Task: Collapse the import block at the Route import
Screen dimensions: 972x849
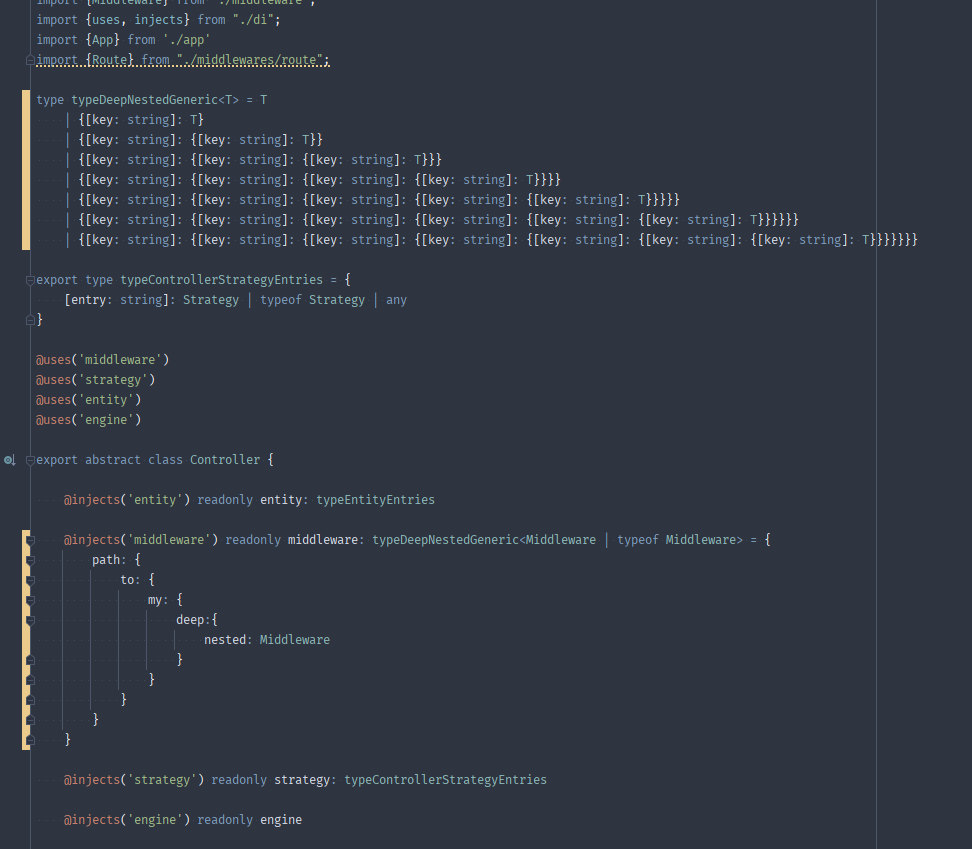Action: [x=30, y=60]
